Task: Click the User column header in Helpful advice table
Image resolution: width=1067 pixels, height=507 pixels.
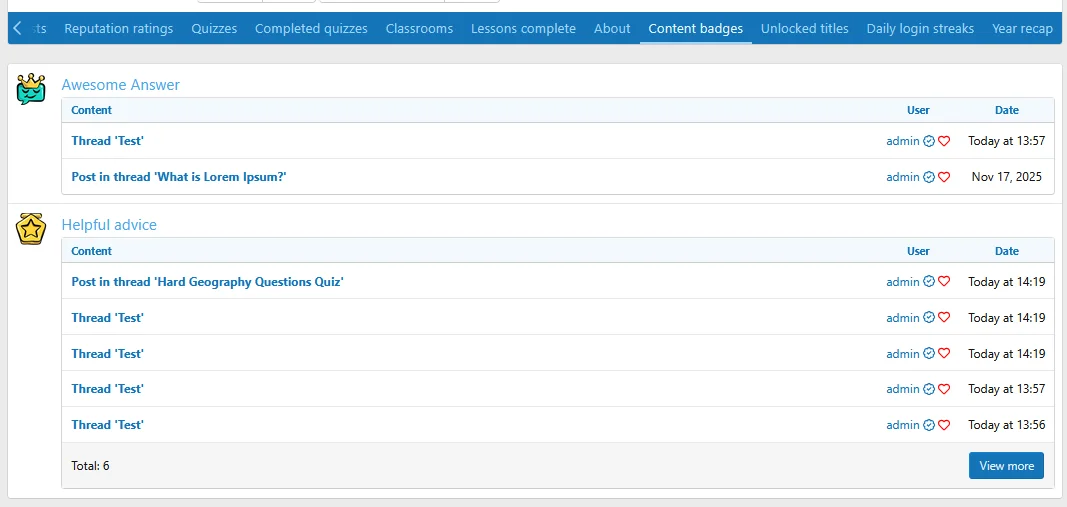Action: [x=918, y=251]
